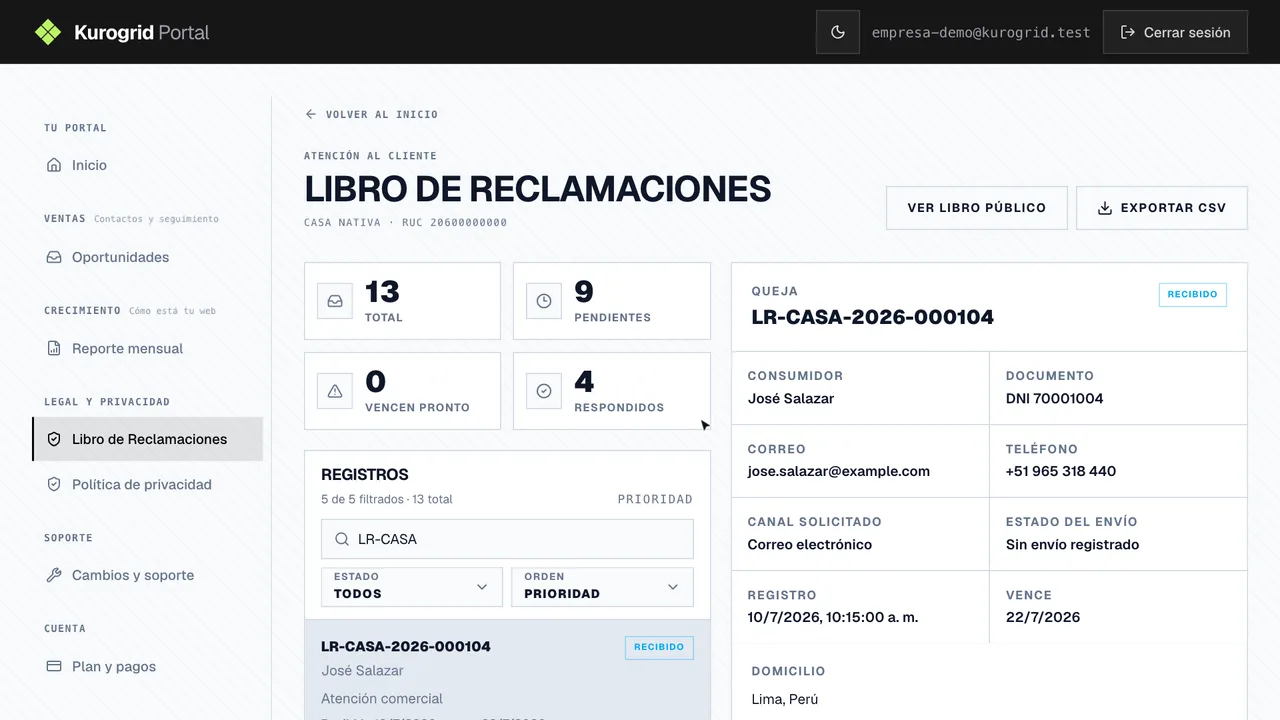Toggle dark mode with the moon button

coord(838,32)
